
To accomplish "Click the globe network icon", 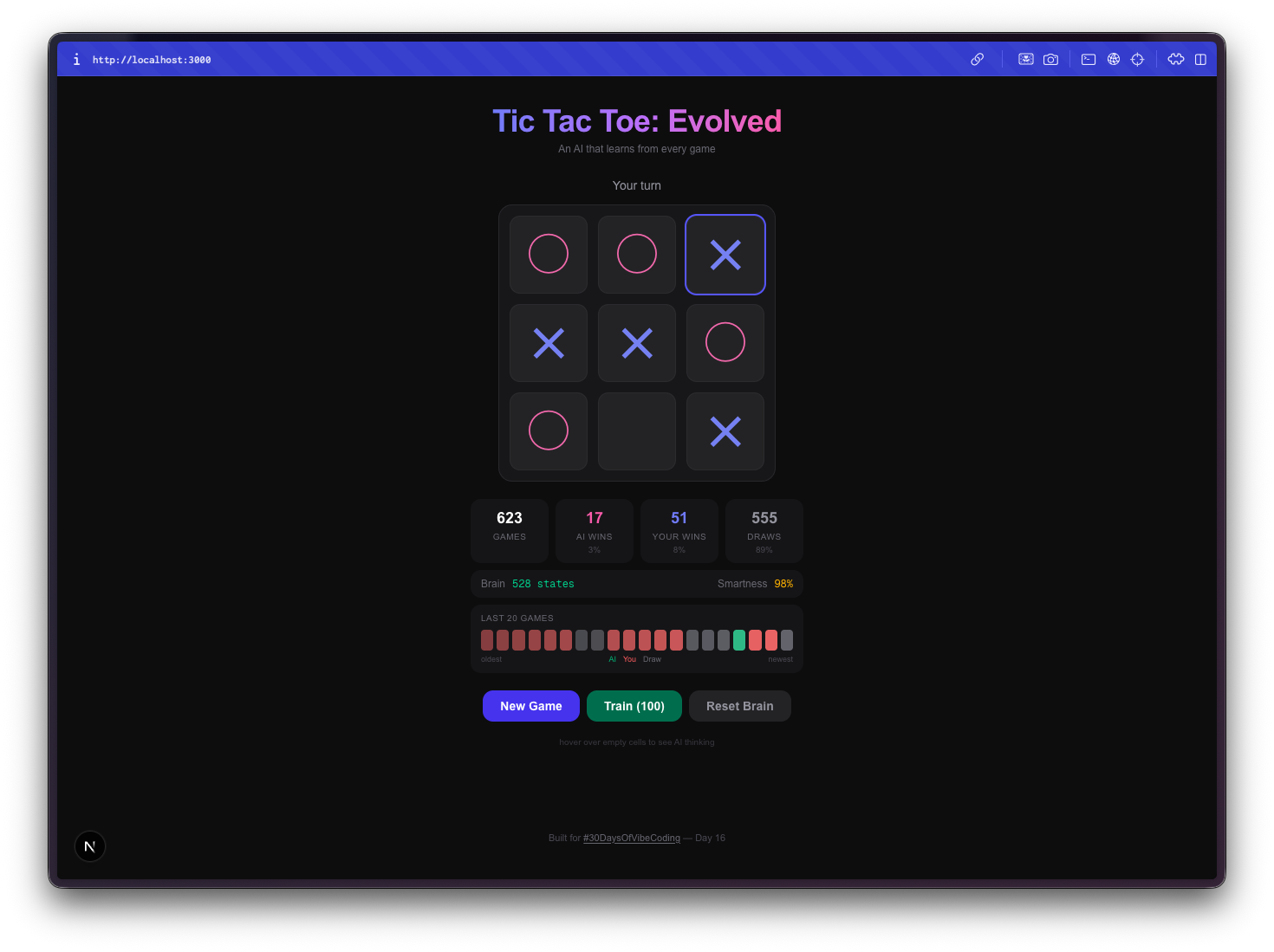I will pyautogui.click(x=1113, y=59).
